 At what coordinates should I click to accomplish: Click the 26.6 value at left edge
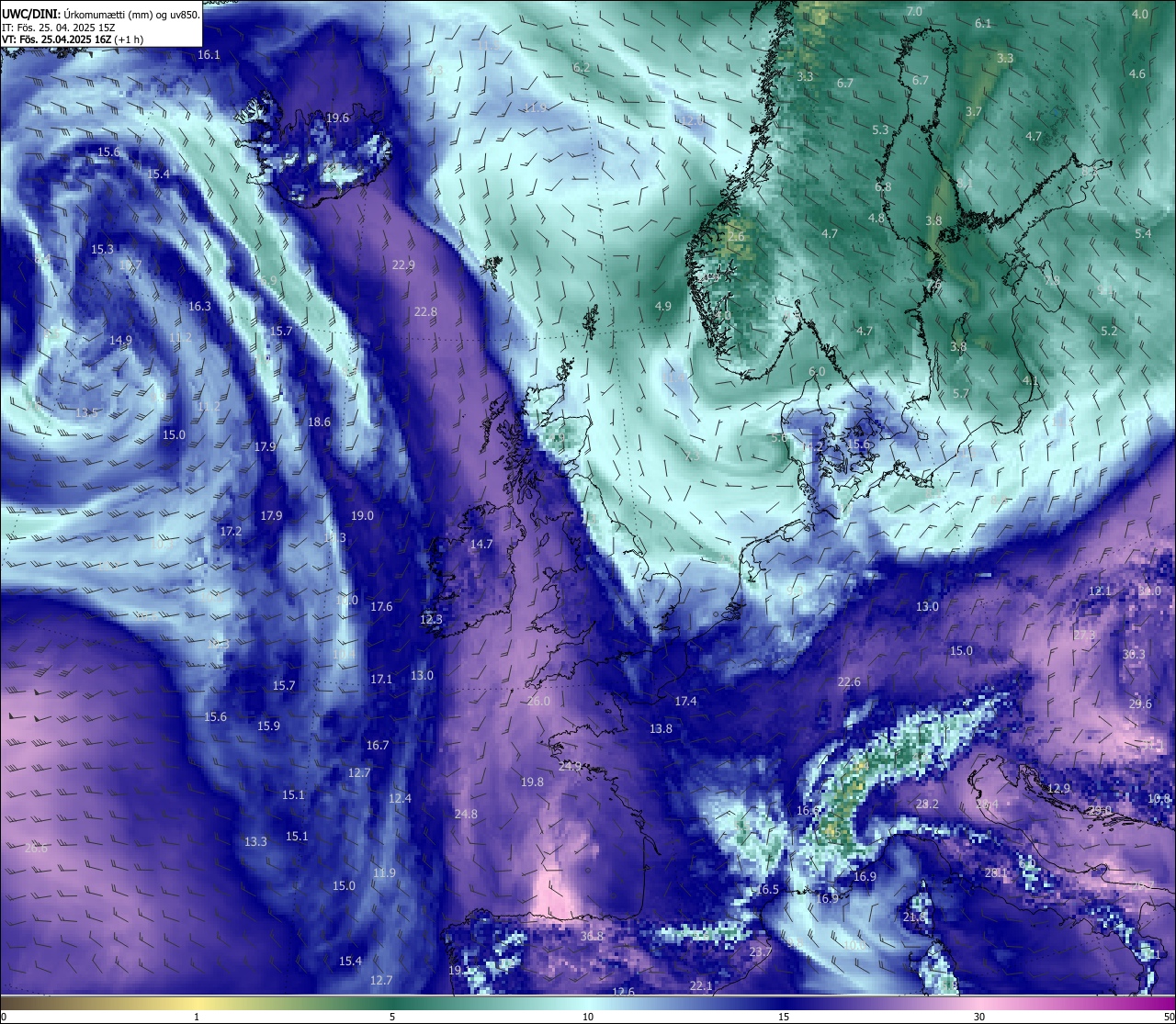pyautogui.click(x=36, y=848)
